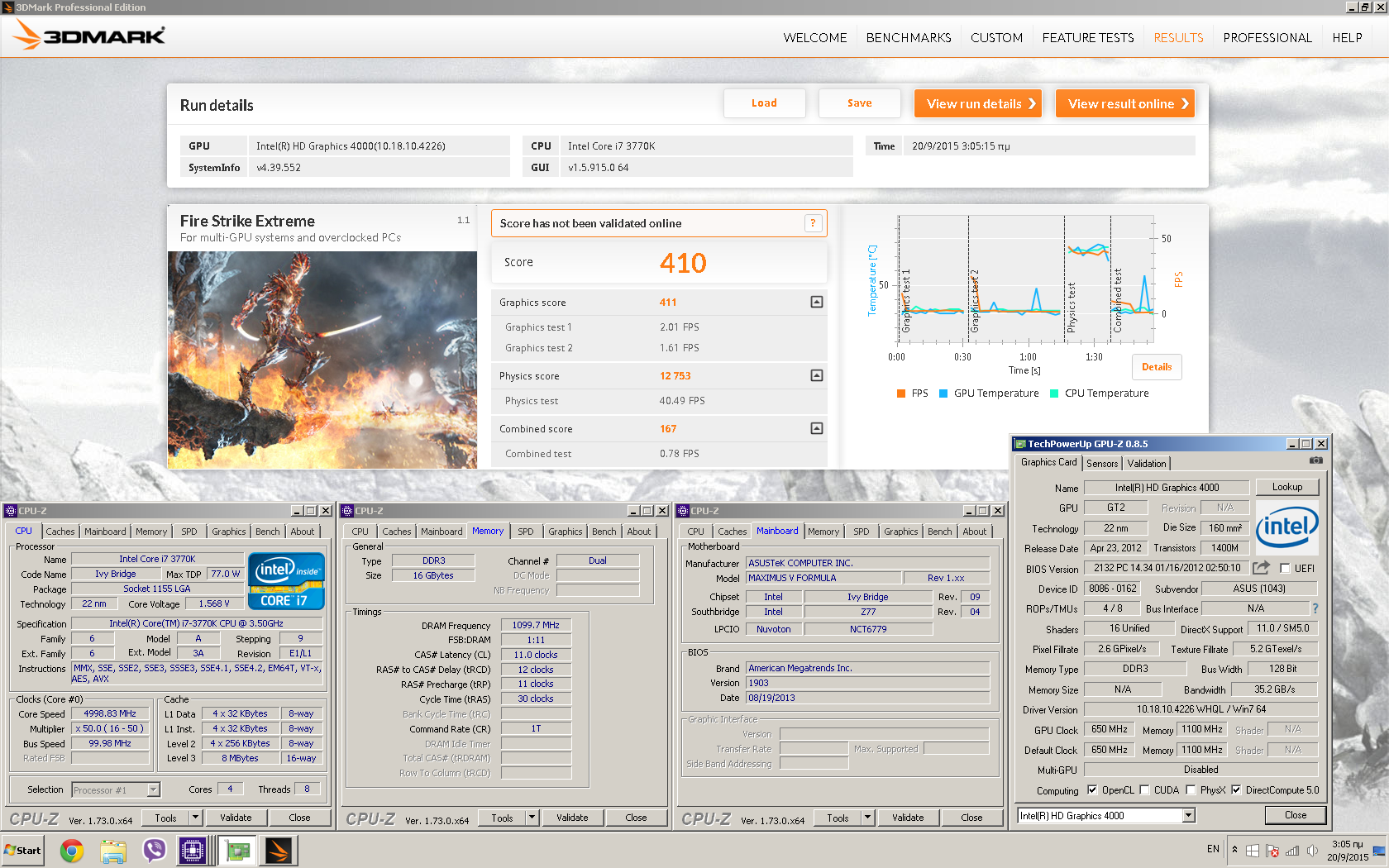The image size is (1389, 868).
Task: Click title icon of CPU-Z Mainboard window
Action: (683, 511)
